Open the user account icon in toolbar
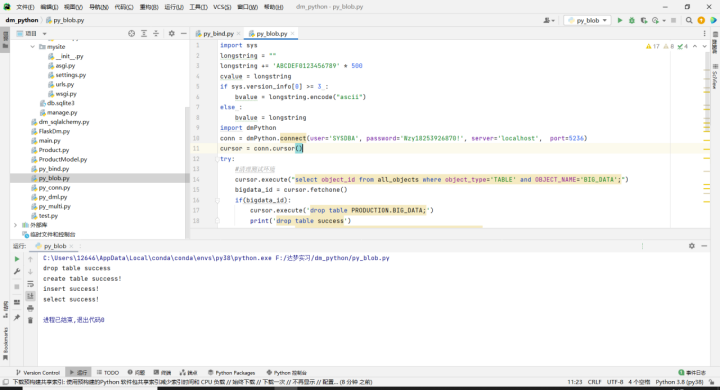Viewport: 720px width, 390px height. 547,20
